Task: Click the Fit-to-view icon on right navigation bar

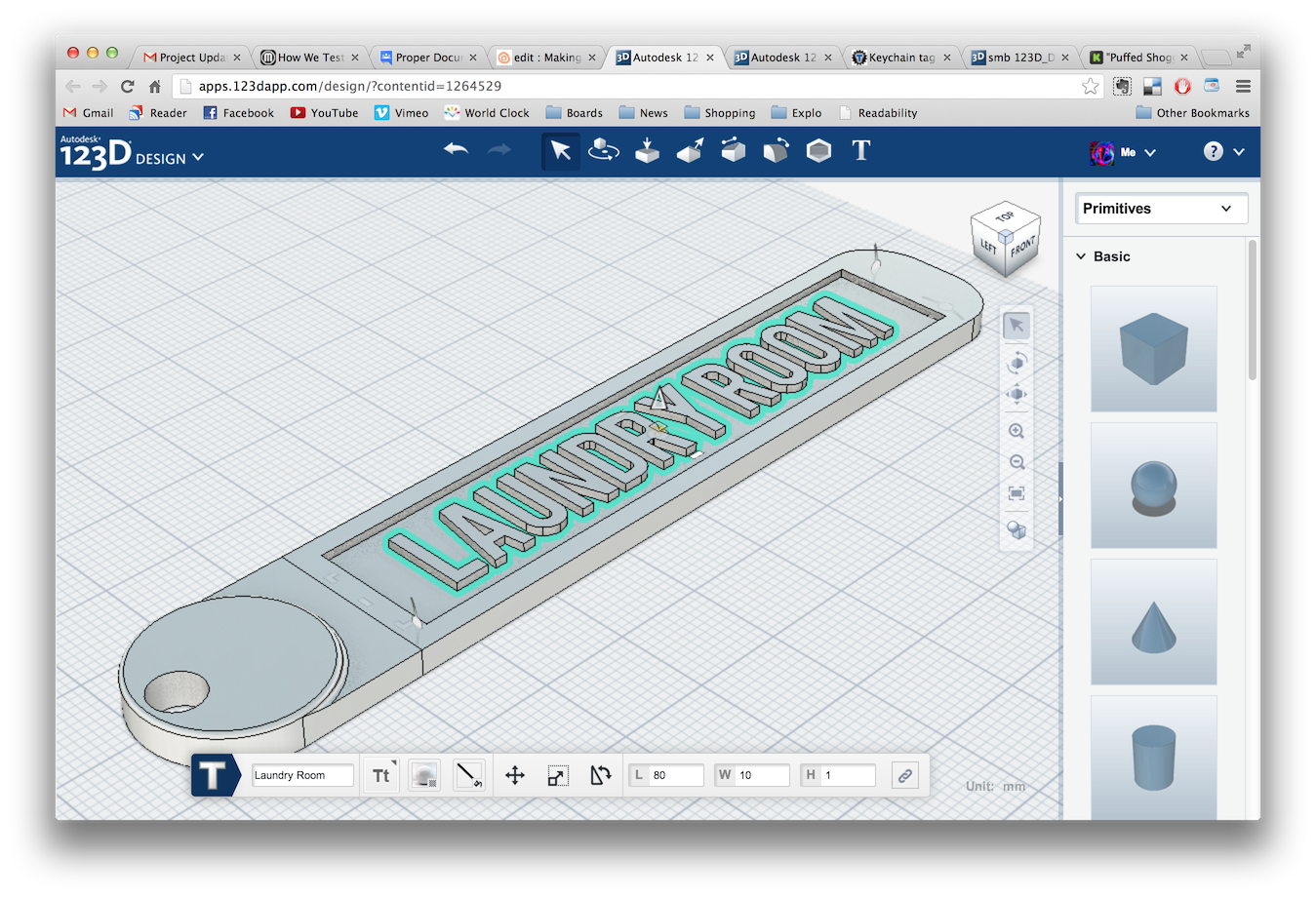Action: (x=1017, y=494)
